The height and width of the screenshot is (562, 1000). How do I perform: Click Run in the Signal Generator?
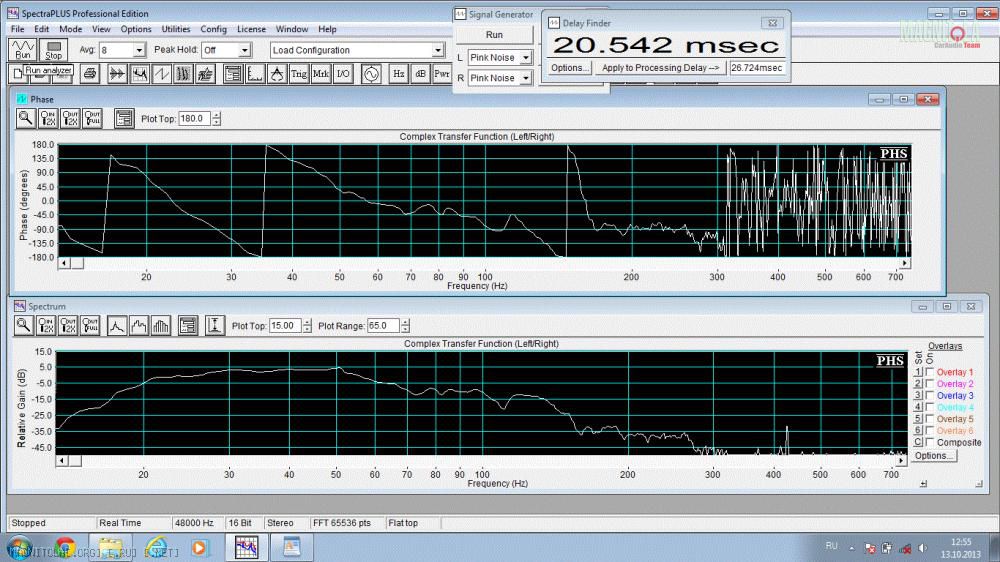[494, 35]
